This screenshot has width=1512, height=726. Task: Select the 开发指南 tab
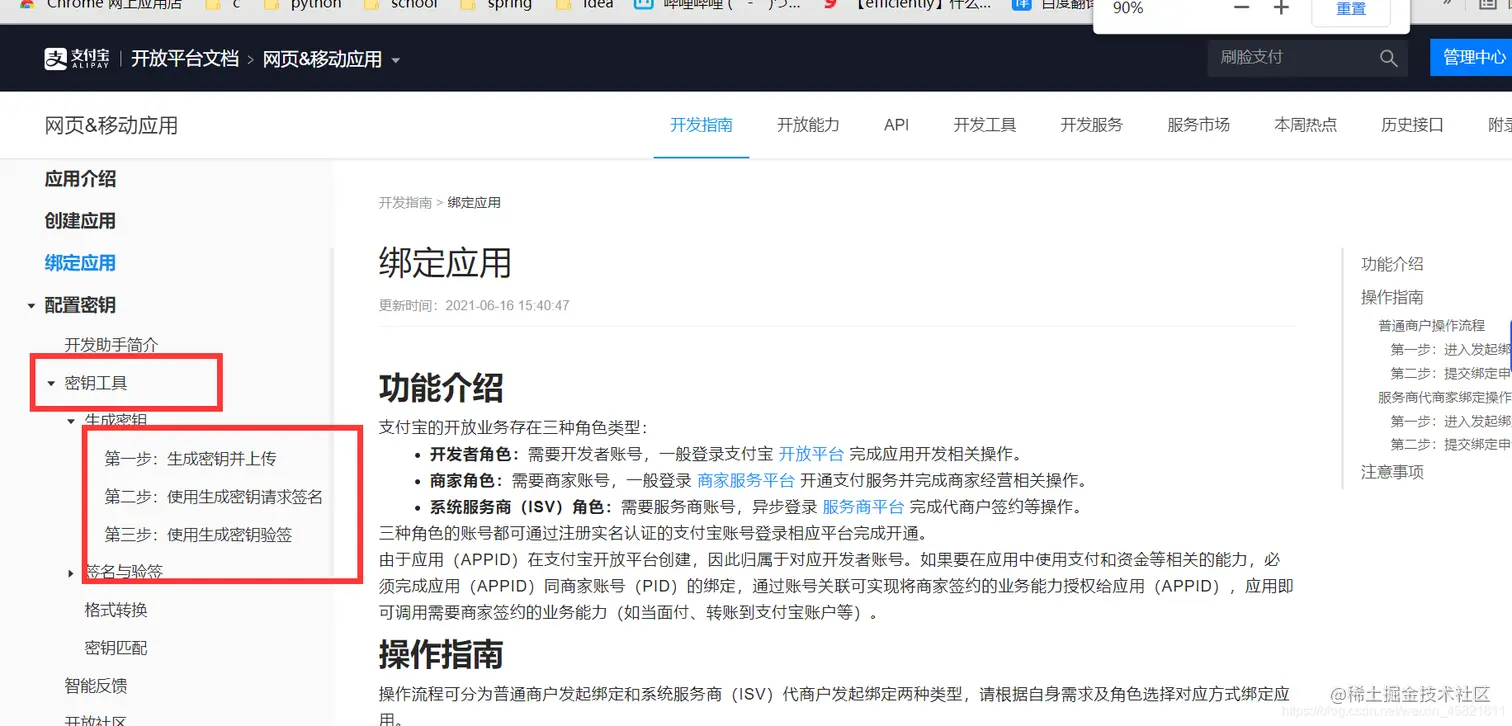[701, 125]
